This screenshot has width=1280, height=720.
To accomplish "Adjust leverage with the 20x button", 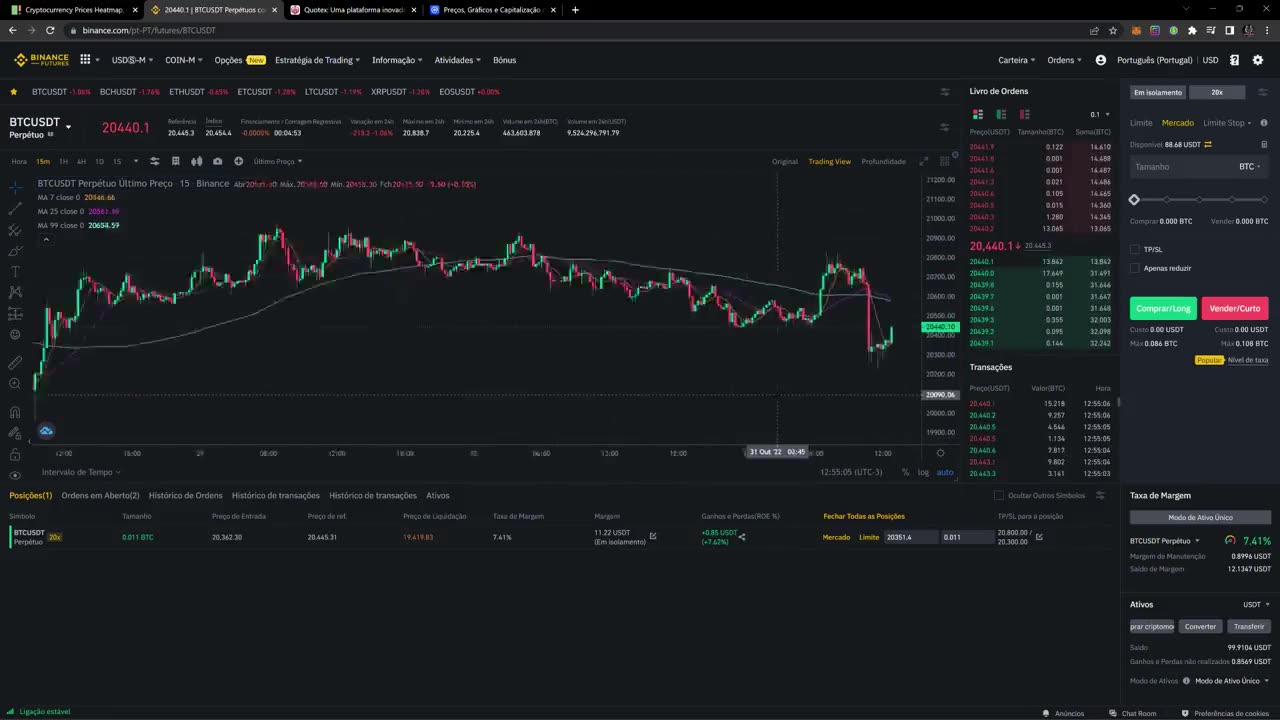I will pyautogui.click(x=1217, y=92).
